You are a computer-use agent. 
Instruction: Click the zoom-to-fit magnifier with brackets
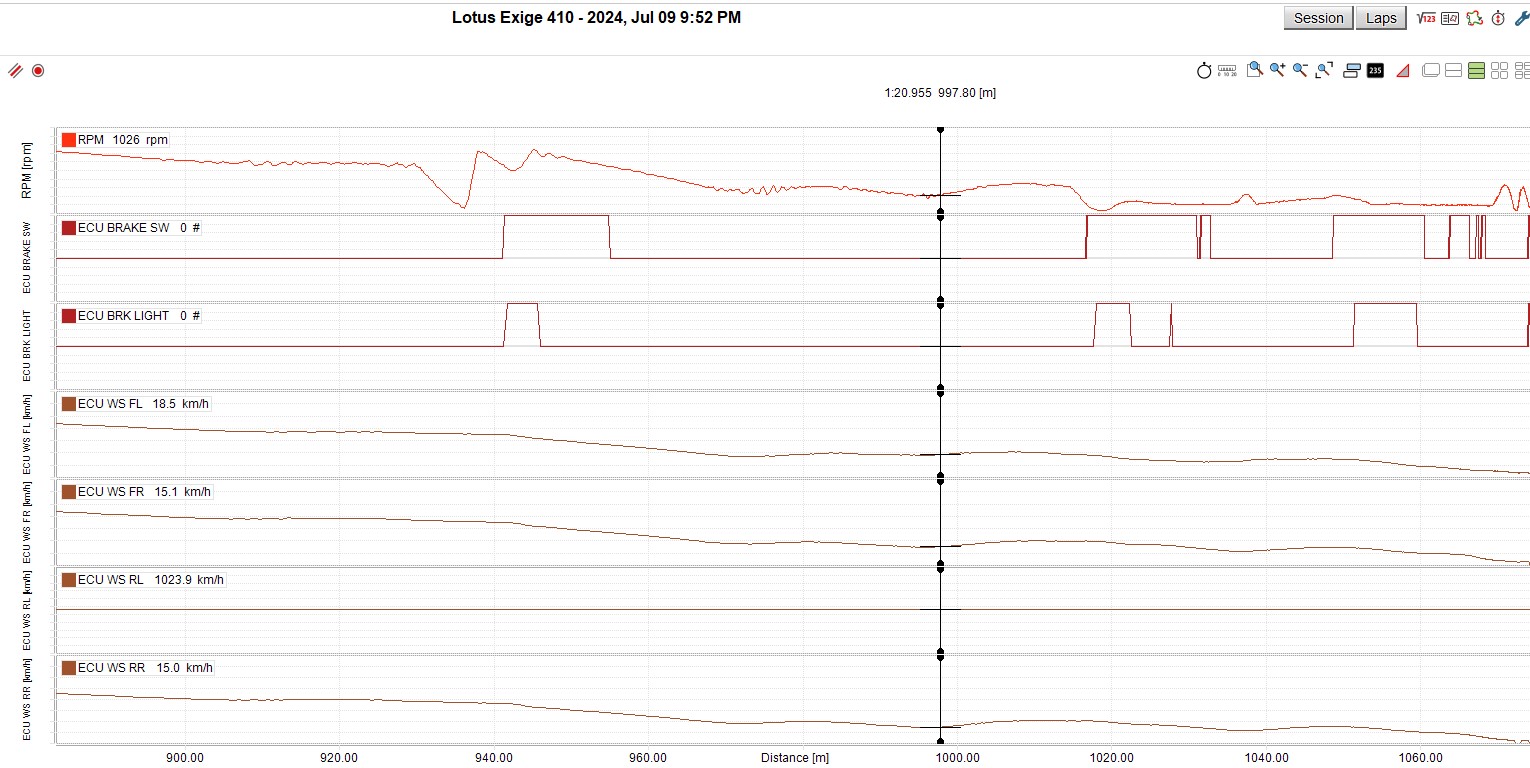(x=1324, y=70)
